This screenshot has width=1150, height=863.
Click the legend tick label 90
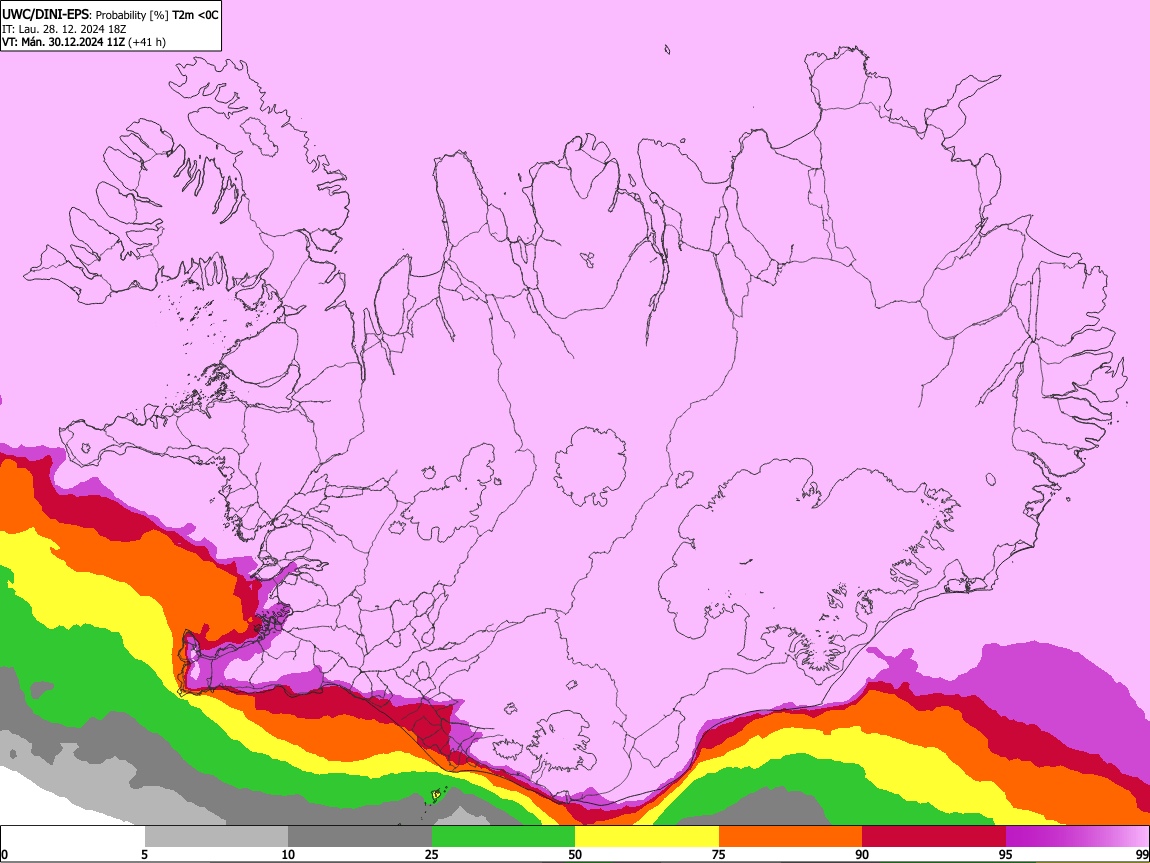tap(862, 855)
